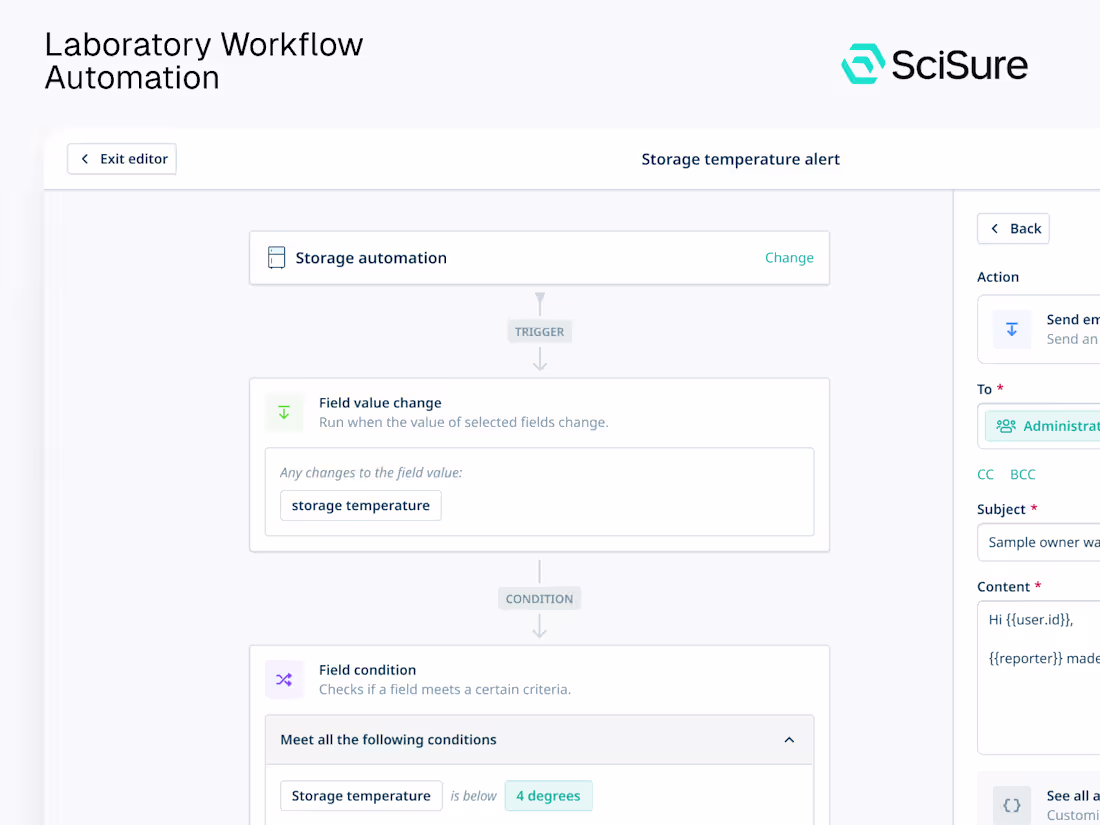Click the Change link on Storage automation

point(789,257)
